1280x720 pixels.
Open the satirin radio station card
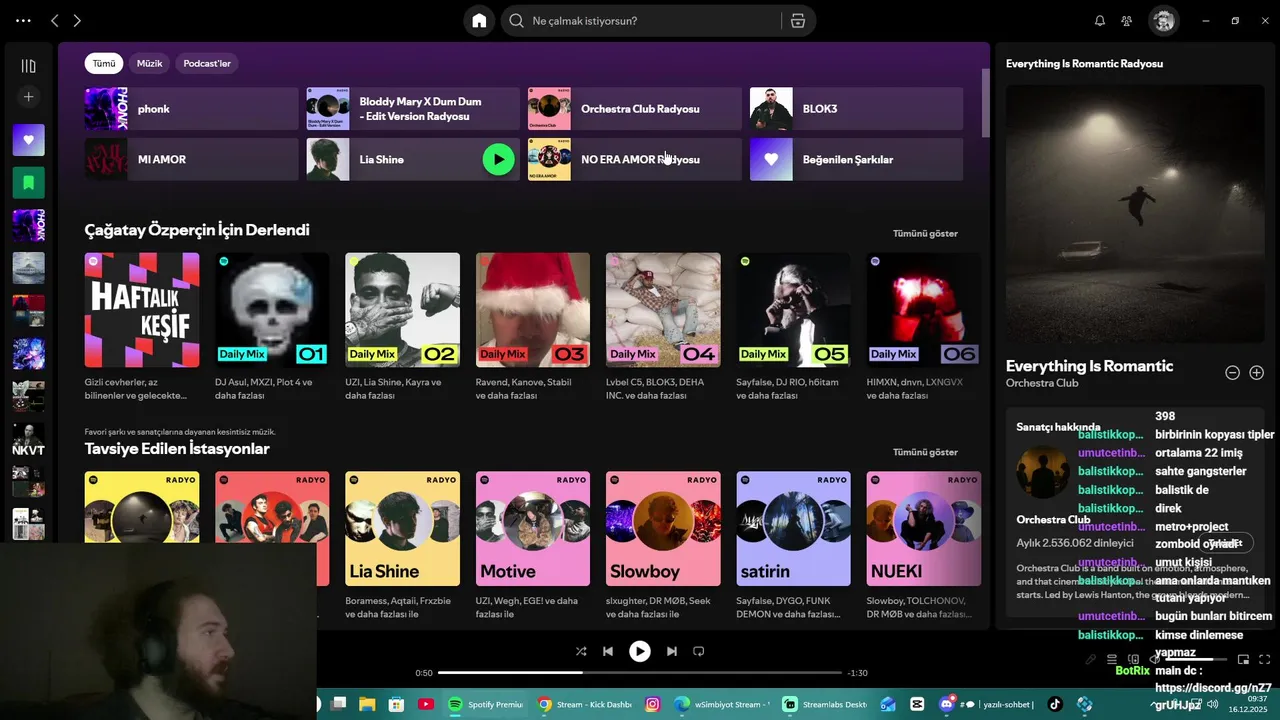(793, 545)
